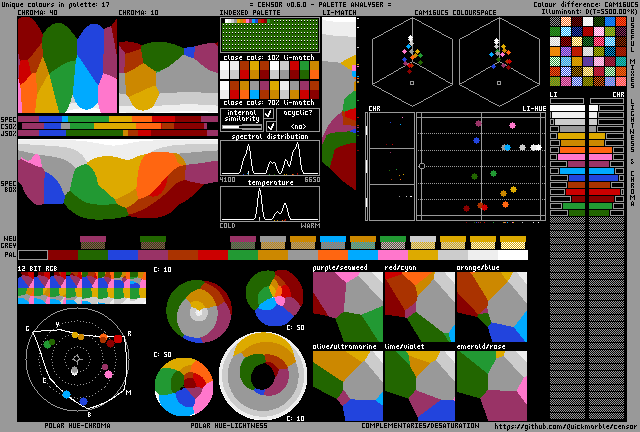Select the mid grey PAL swatch
The width and height of the screenshot is (640, 432).
point(303,255)
